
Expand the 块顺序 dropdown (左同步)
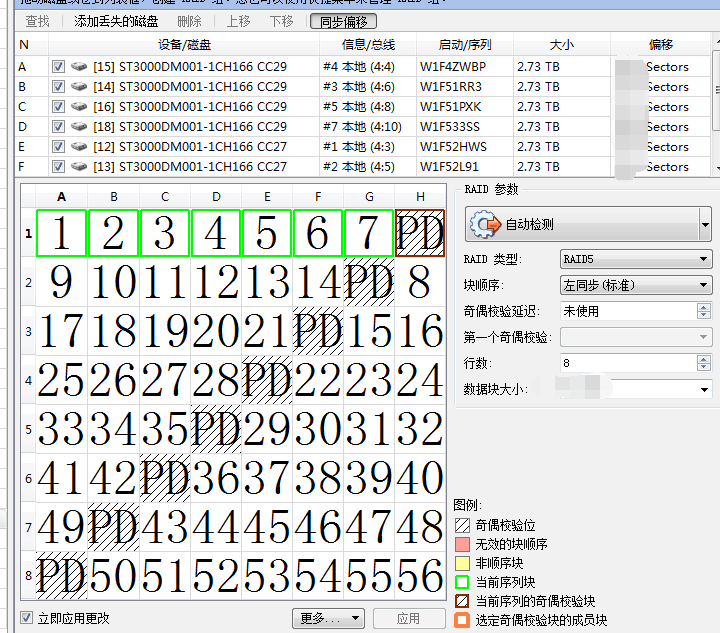click(636, 285)
